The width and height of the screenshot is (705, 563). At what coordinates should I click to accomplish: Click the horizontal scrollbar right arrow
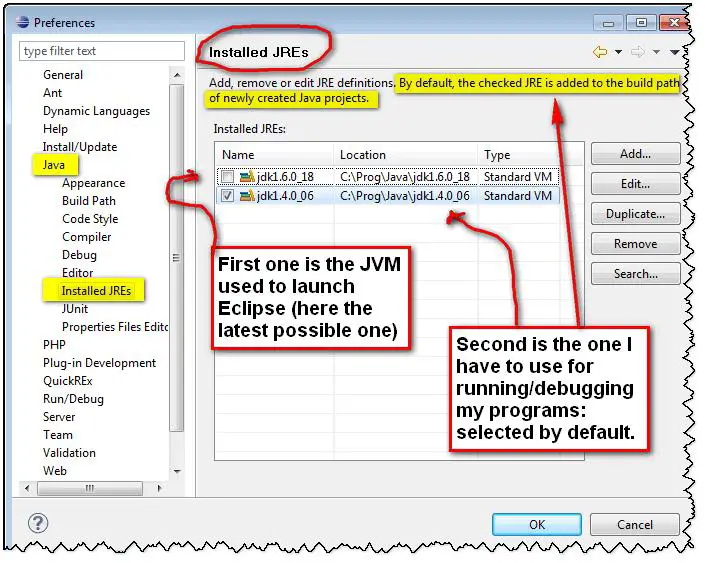159,488
